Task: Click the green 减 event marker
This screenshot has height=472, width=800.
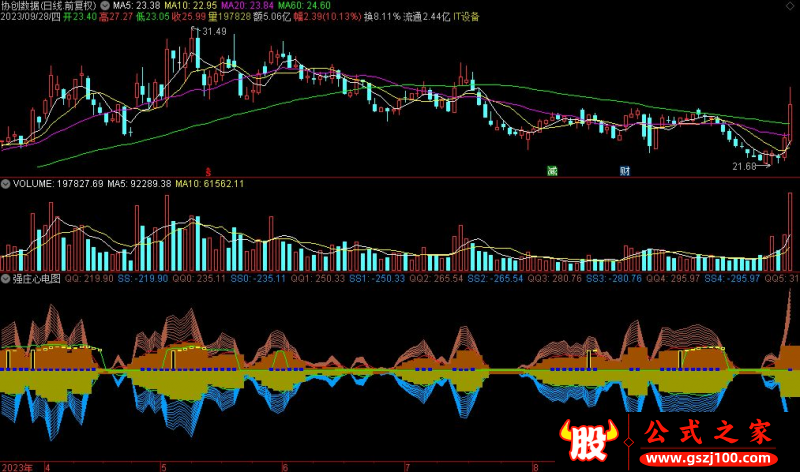Action: point(552,171)
